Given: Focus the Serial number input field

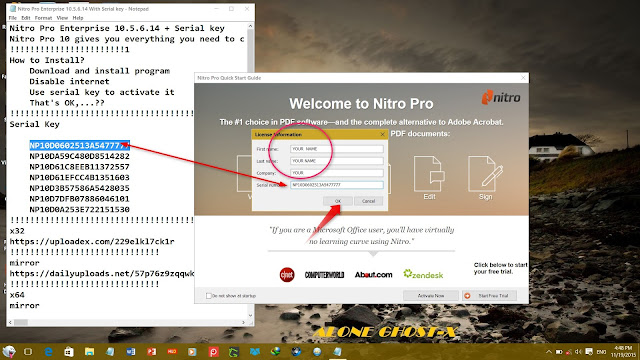Looking at the screenshot, I should (x=337, y=185).
